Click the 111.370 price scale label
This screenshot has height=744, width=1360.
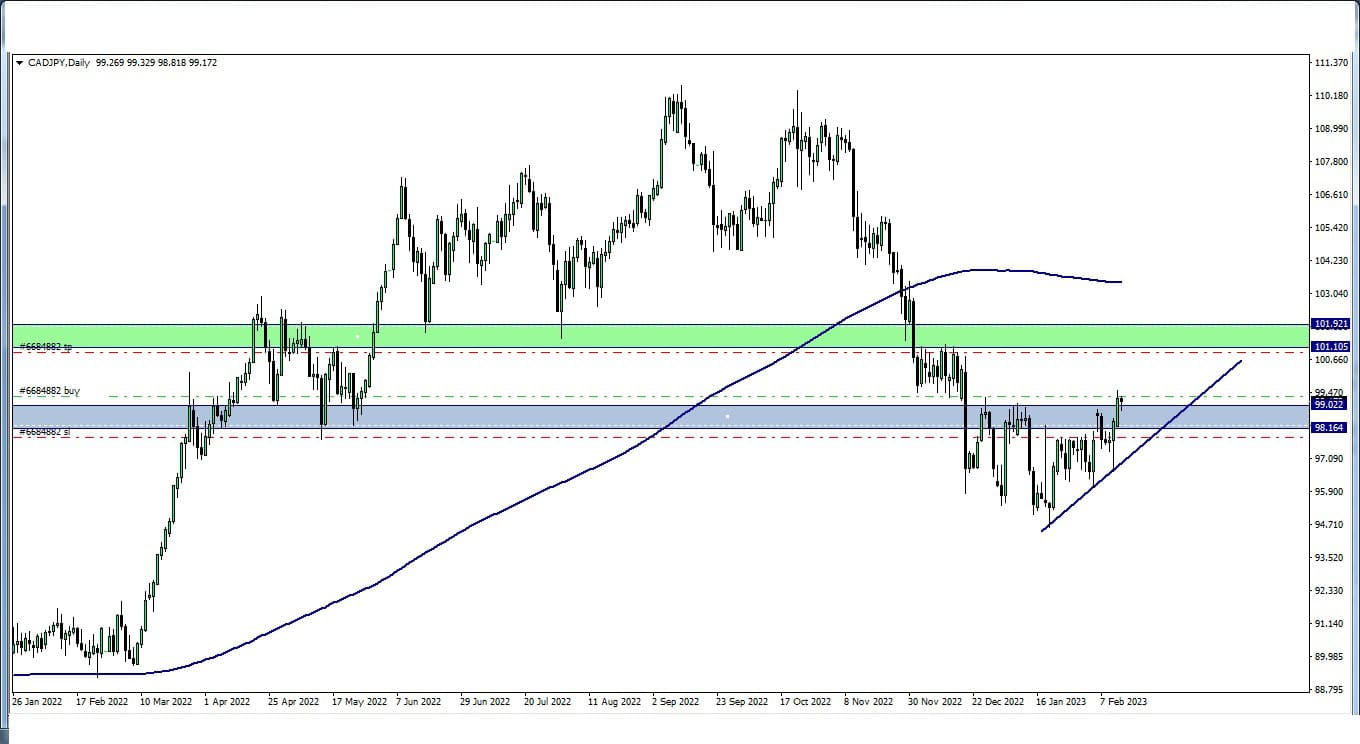[x=1332, y=63]
